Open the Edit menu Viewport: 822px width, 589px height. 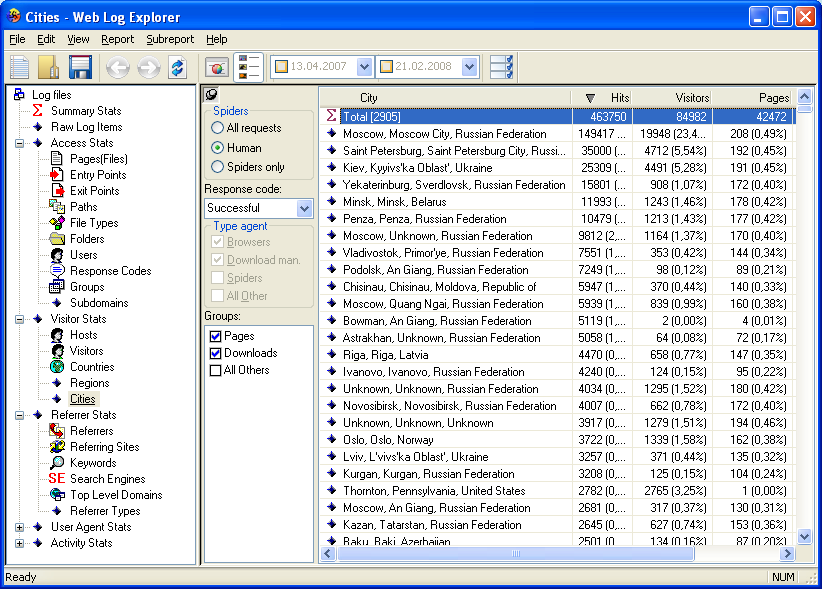[46, 39]
